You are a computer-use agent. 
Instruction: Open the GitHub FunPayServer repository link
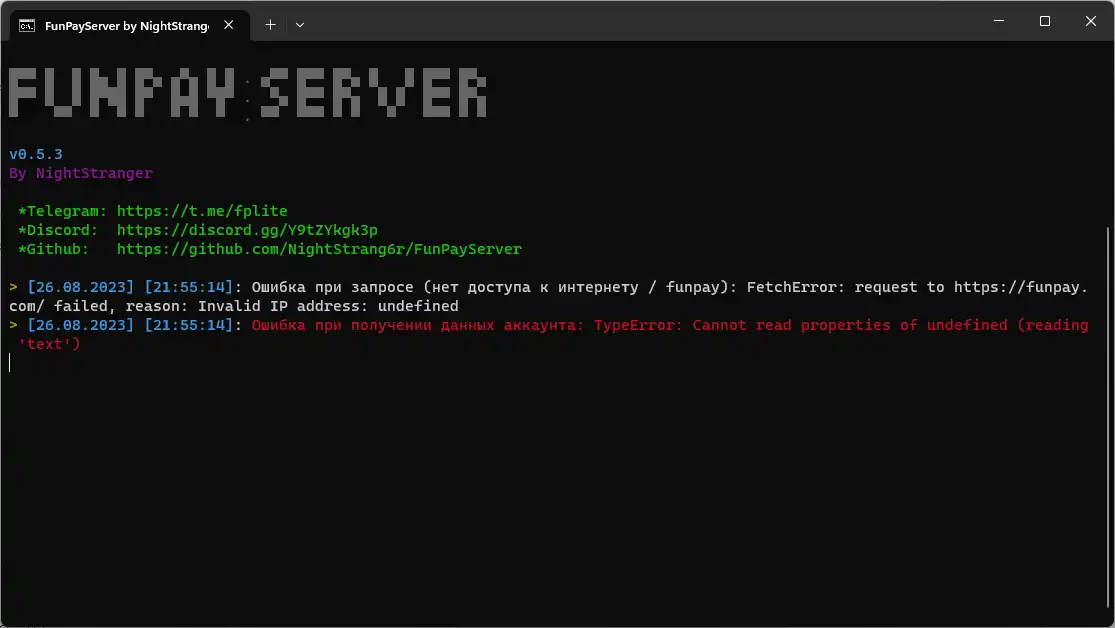tap(319, 250)
